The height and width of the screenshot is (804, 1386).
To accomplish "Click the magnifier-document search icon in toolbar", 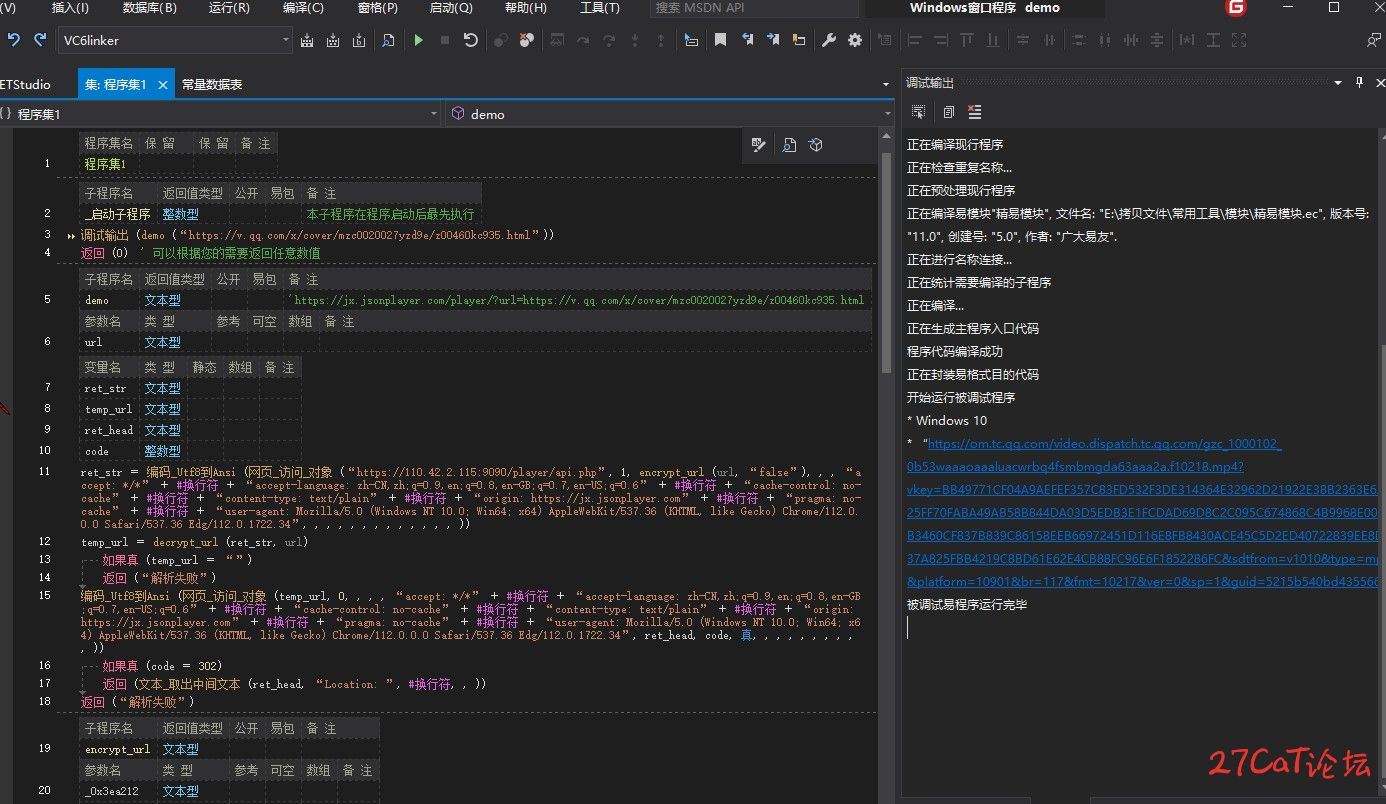I will pos(387,41).
